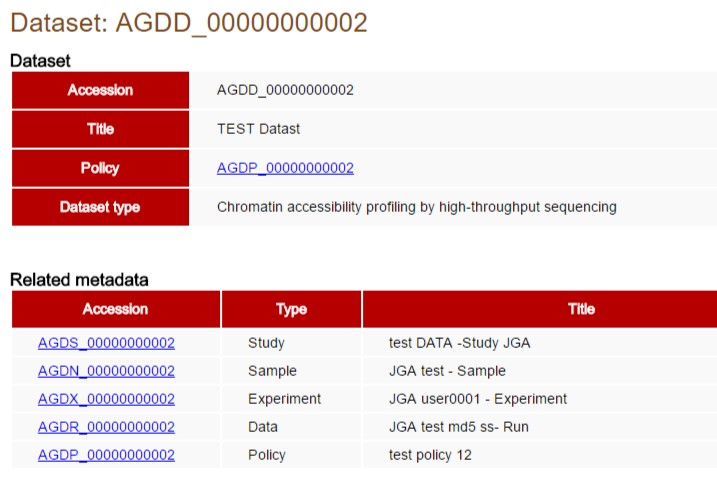Click AGDP_00000000002 link in Related metadata table
Viewport: 717px width, 483px height.
coord(106,455)
